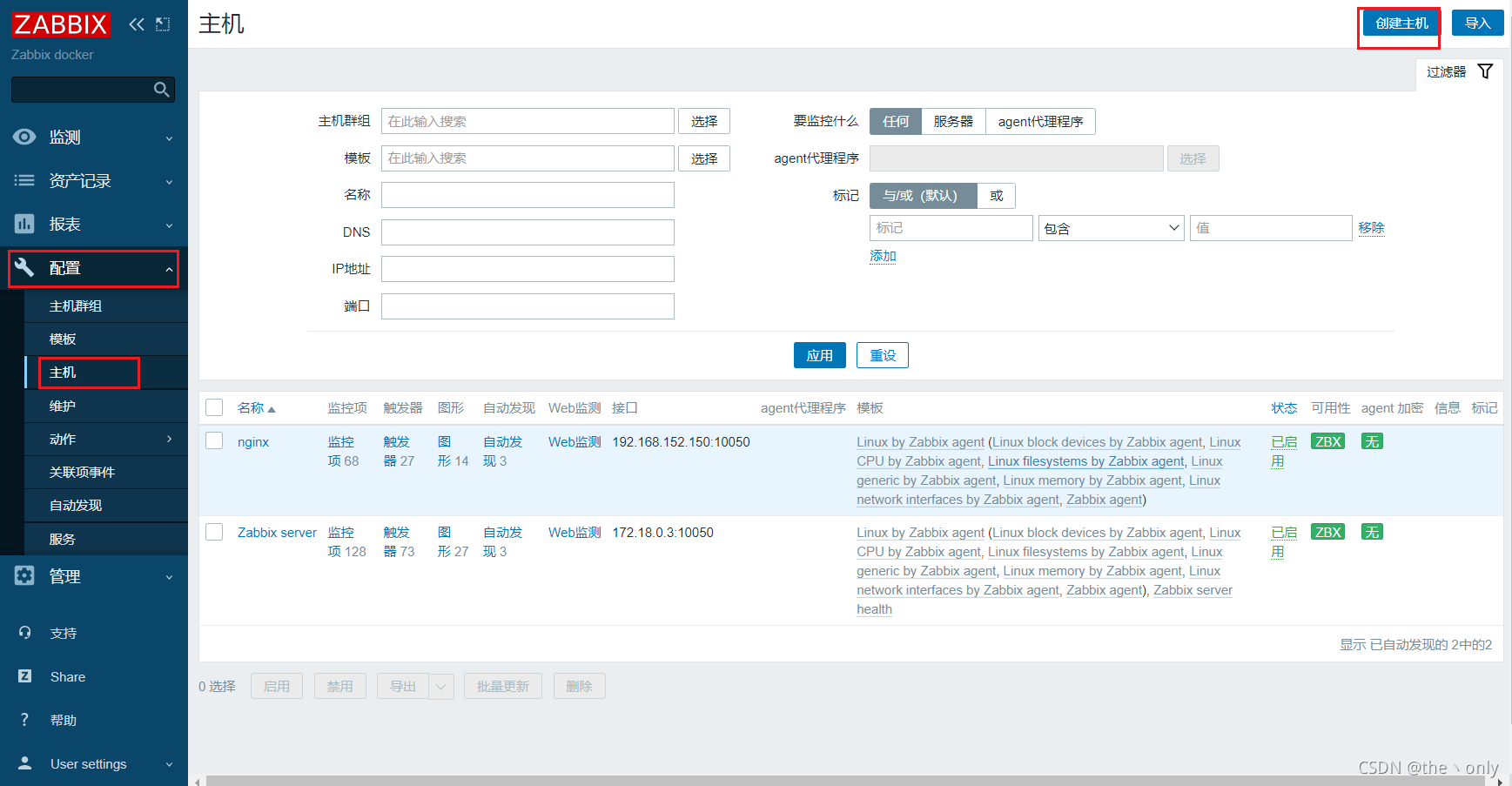This screenshot has width=1512, height=786.
Task: Click the eye icon for monitoring
Action: click(x=24, y=137)
